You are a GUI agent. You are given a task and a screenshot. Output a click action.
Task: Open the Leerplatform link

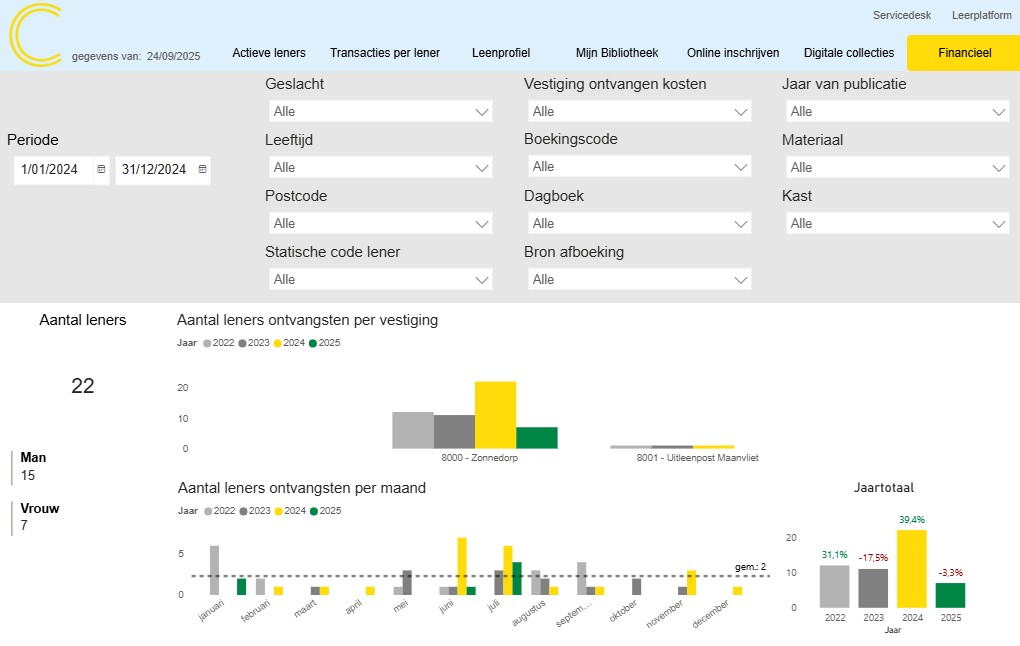tap(982, 15)
